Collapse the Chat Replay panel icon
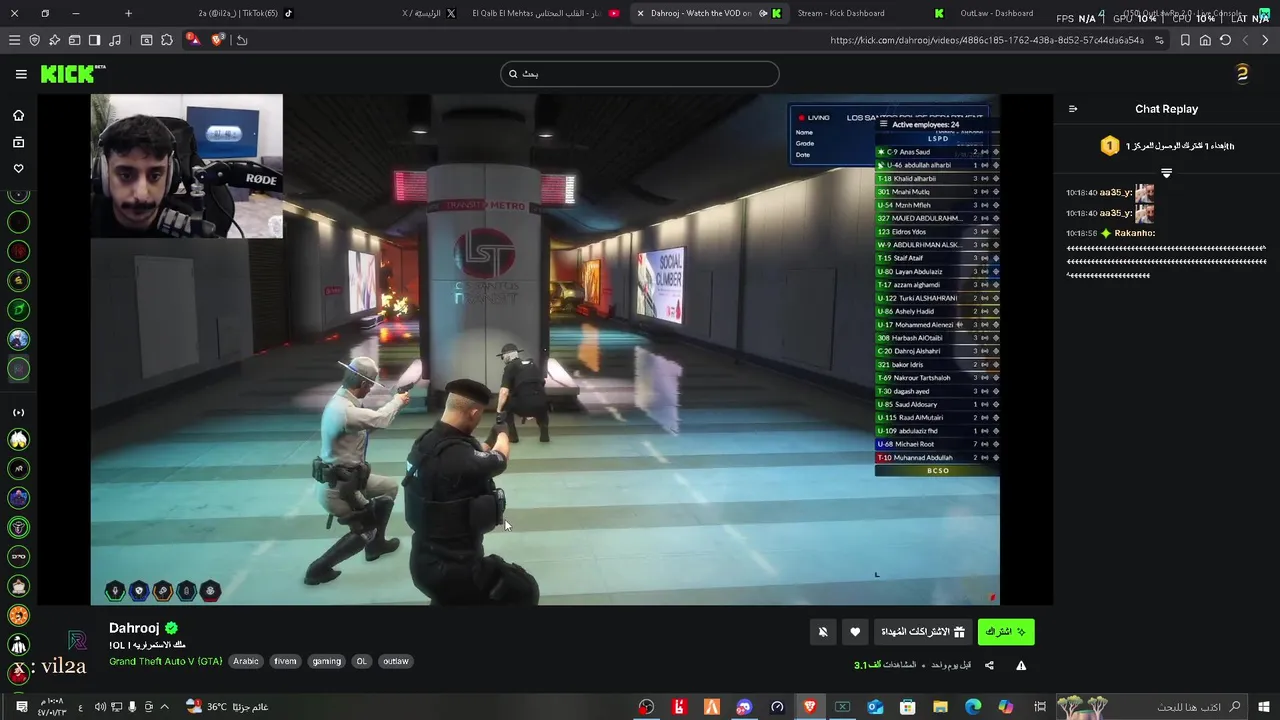Image resolution: width=1280 pixels, height=720 pixels. click(1073, 109)
